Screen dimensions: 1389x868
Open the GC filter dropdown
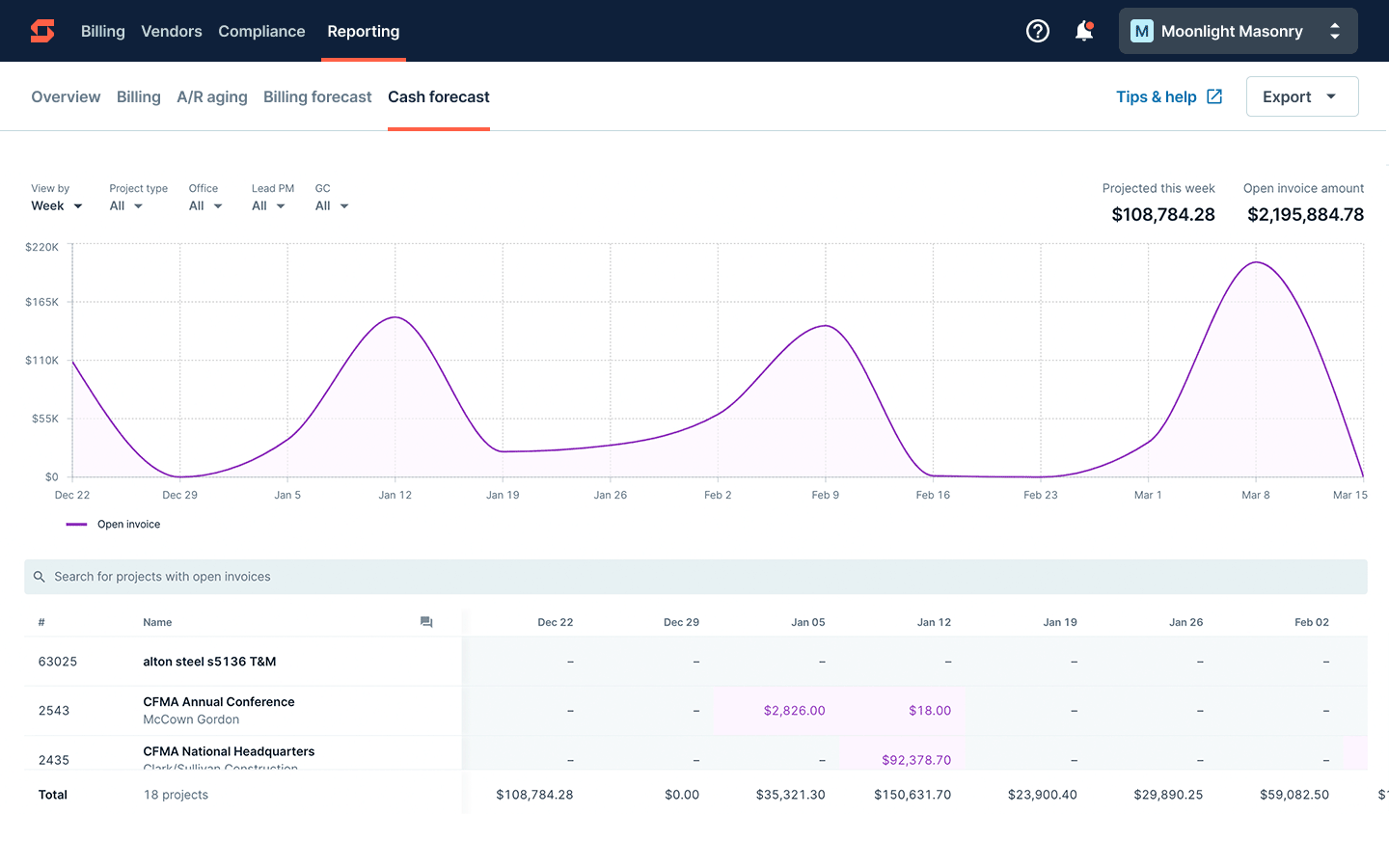[x=331, y=205]
